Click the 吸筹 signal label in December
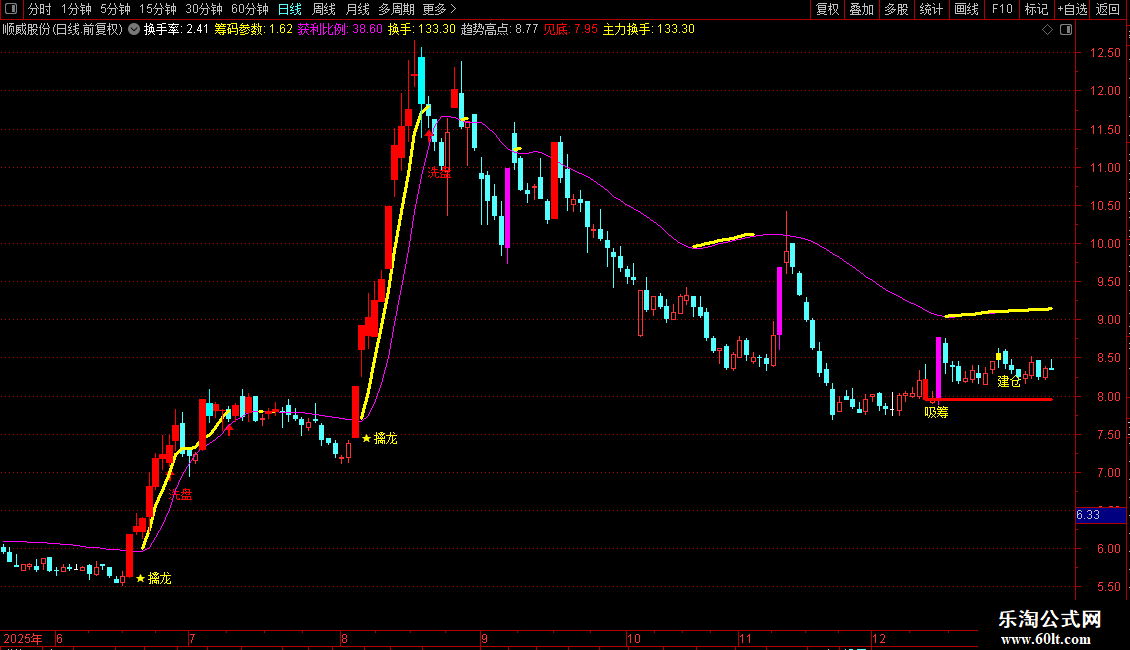 coord(936,412)
